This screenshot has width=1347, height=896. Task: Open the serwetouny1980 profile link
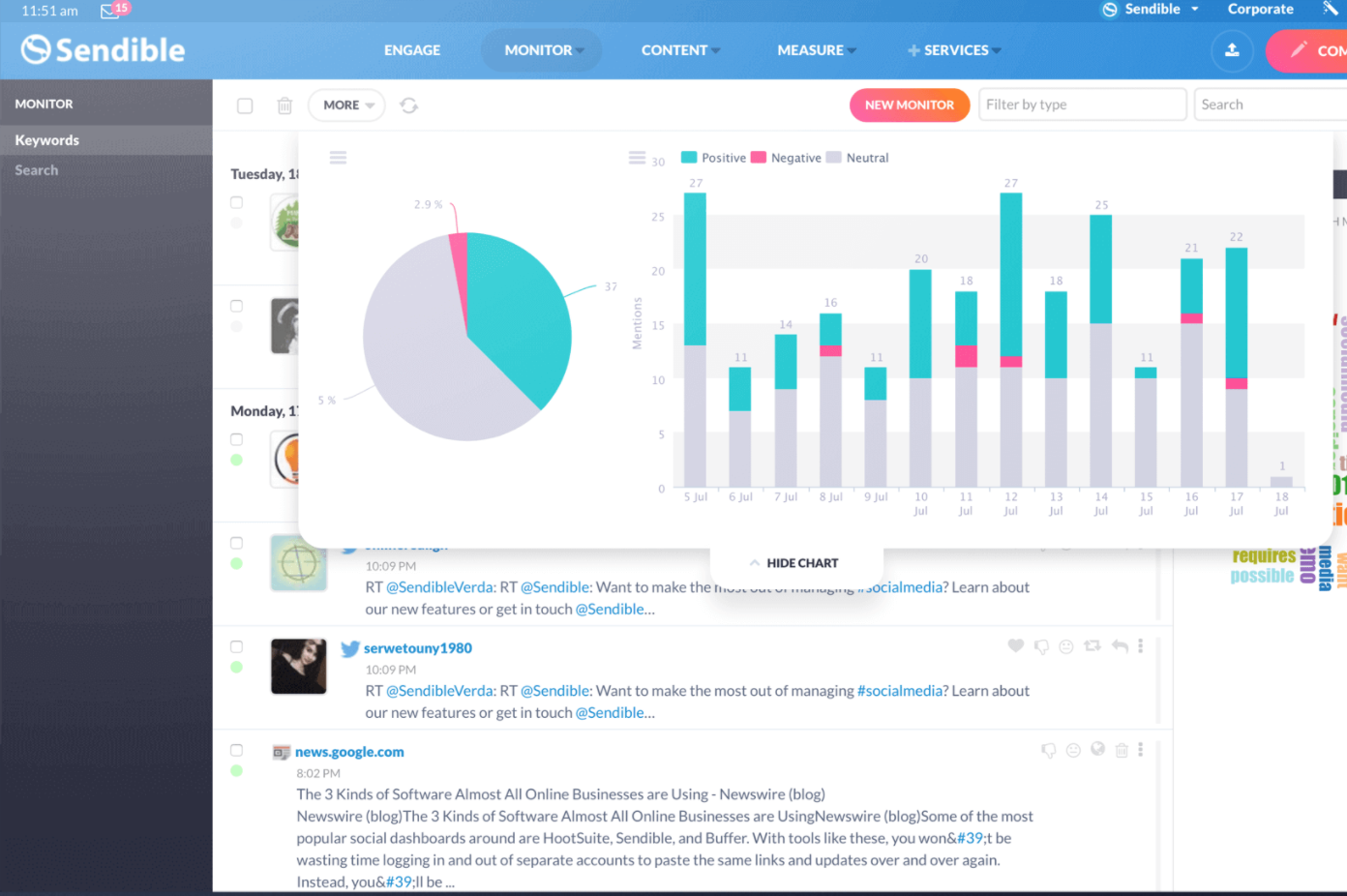coord(418,648)
